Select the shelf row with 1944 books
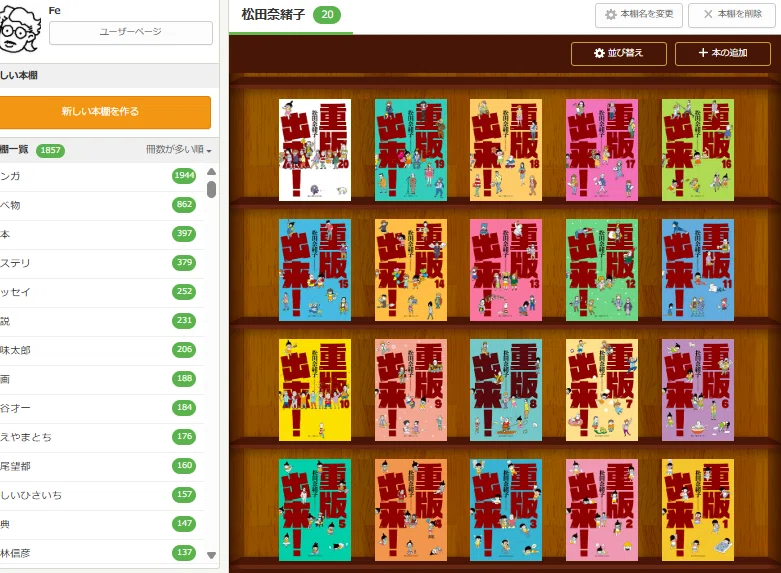This screenshot has height=573, width=781. (x=102, y=176)
